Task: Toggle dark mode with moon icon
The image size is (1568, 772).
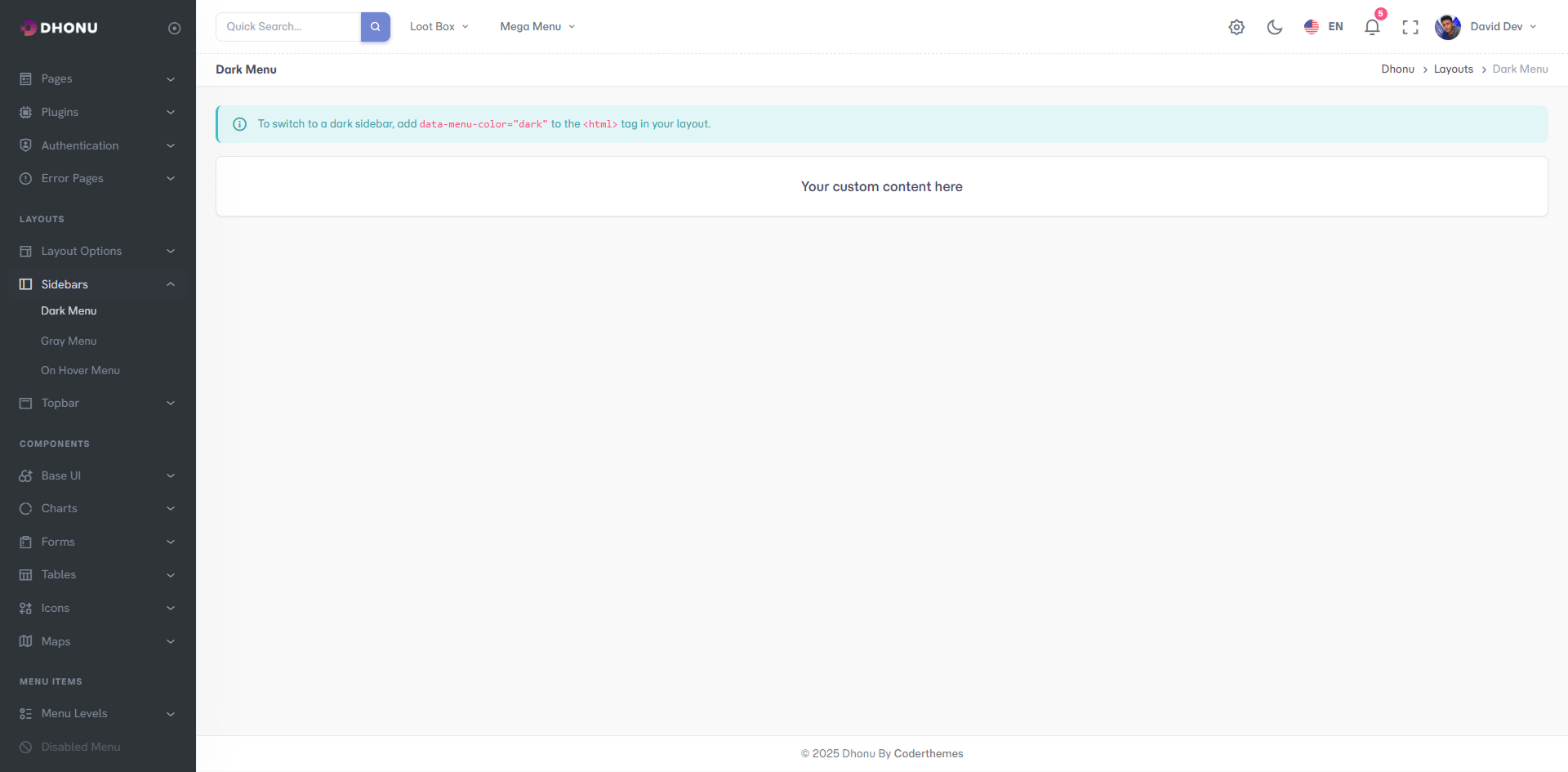Action: click(1274, 27)
